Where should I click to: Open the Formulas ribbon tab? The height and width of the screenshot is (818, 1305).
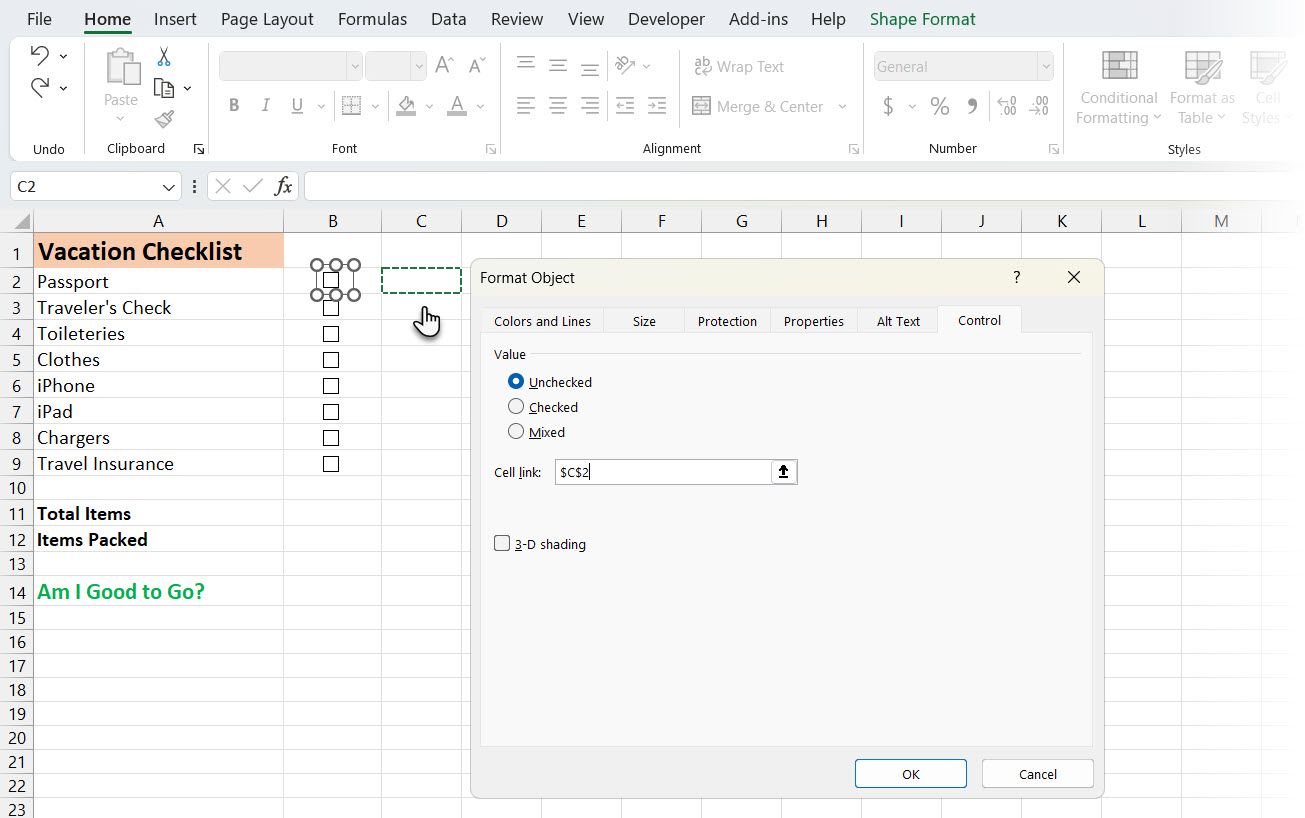coord(372,19)
